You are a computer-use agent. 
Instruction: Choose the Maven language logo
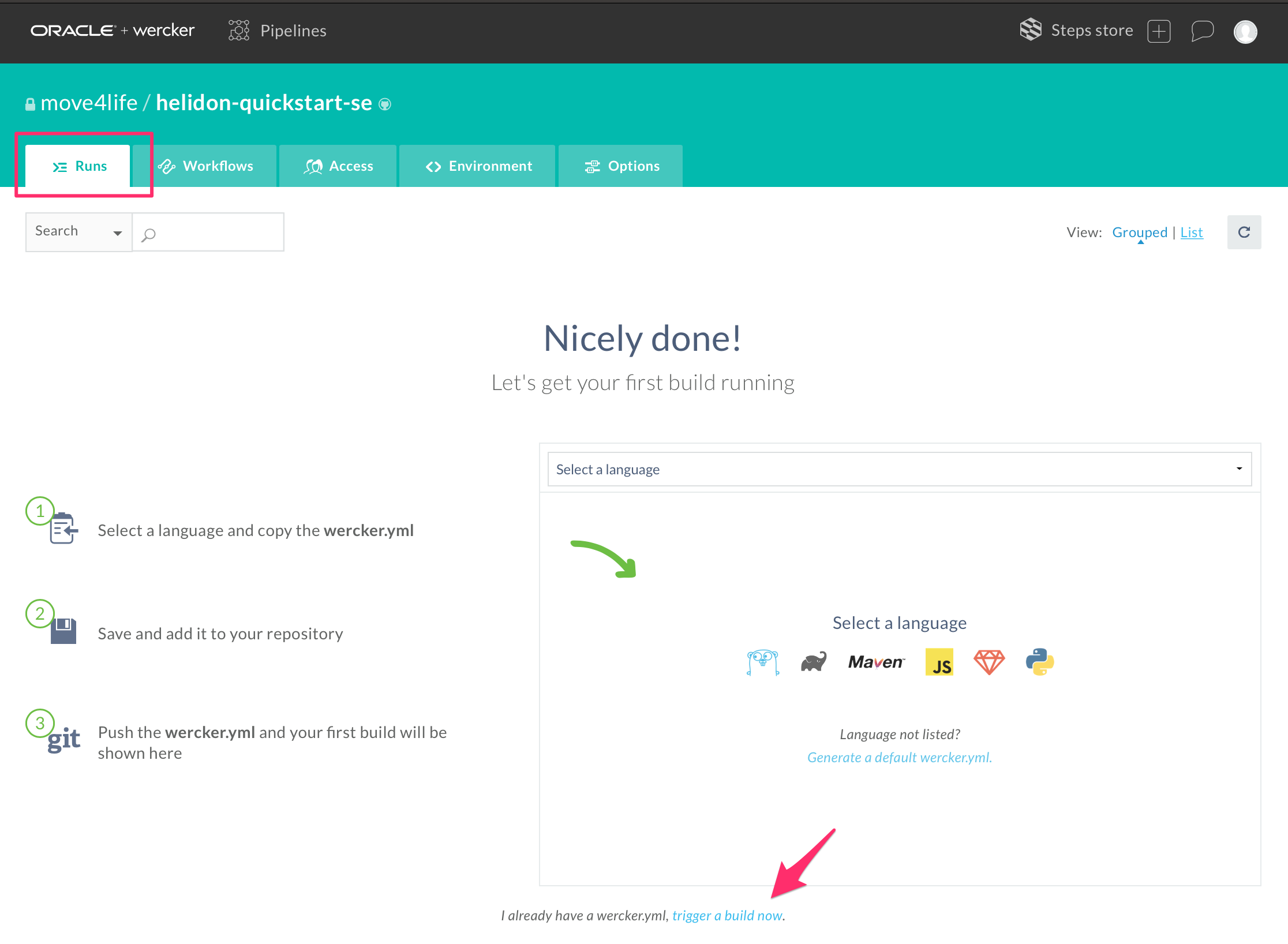coord(876,662)
